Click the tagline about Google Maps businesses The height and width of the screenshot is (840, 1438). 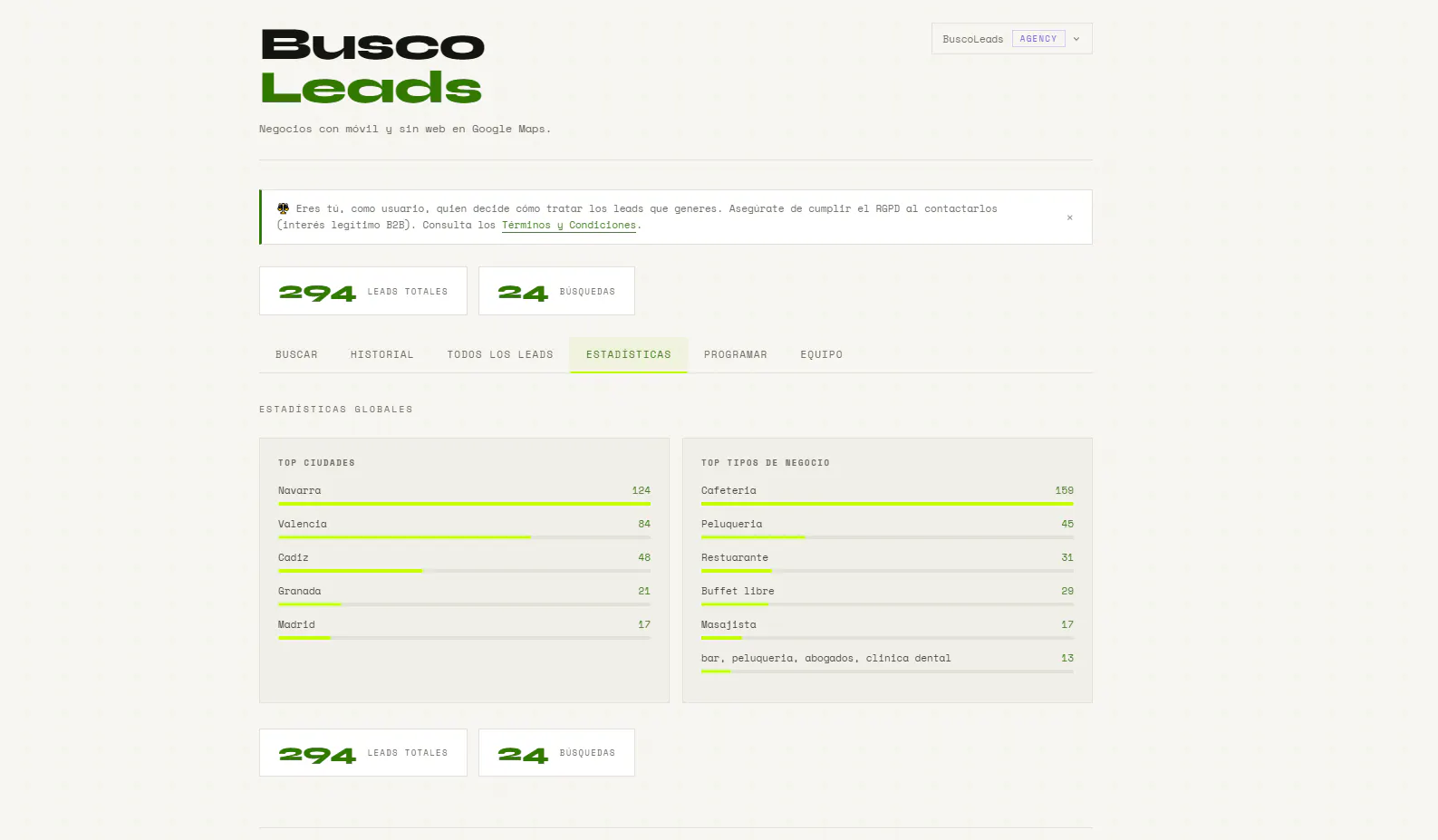404,129
